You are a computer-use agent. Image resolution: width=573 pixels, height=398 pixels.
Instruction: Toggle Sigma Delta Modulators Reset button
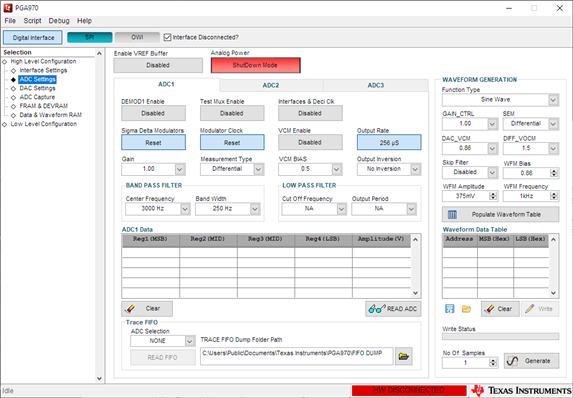click(153, 143)
